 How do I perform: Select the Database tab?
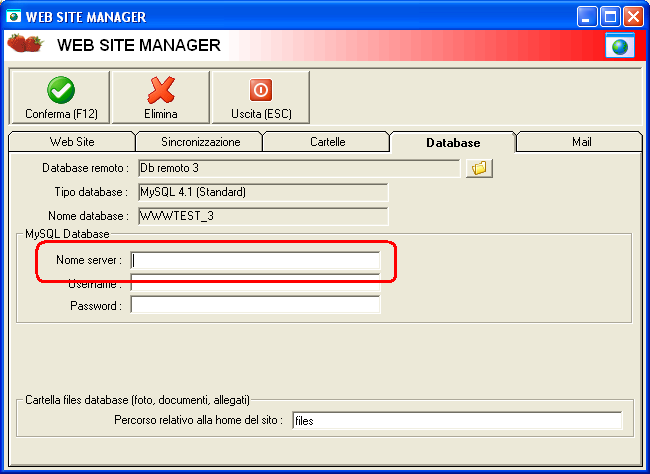(x=453, y=143)
